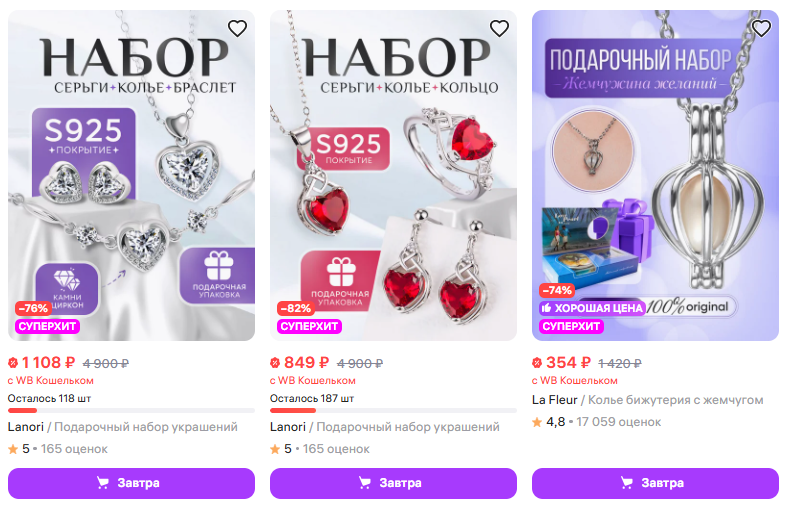Open the Жемчужина желаний gift set image
791x508 pixels.
655,176
